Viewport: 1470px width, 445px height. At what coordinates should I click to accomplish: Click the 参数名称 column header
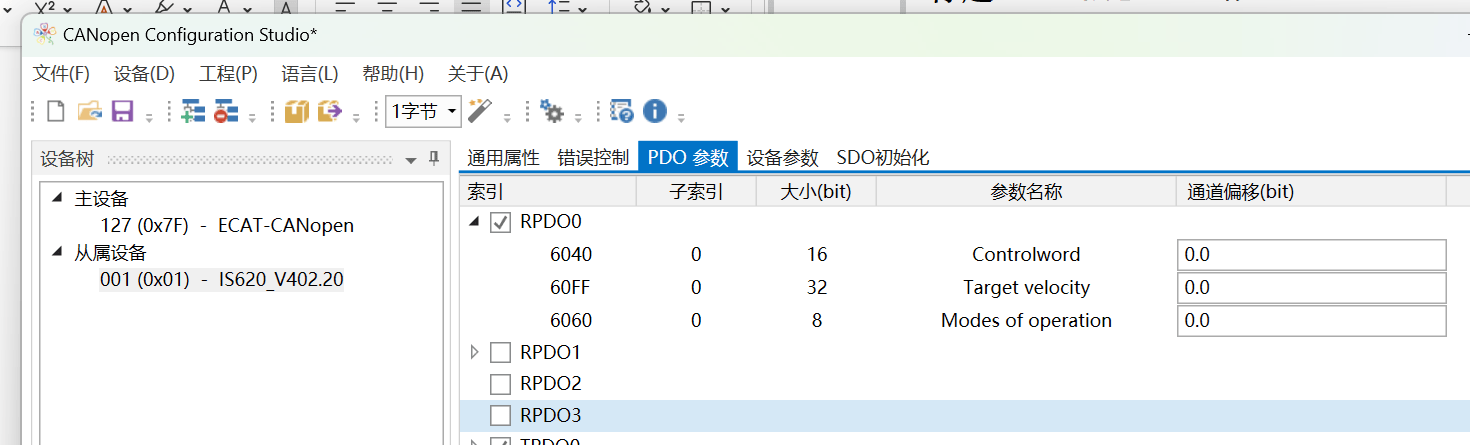point(1026,191)
